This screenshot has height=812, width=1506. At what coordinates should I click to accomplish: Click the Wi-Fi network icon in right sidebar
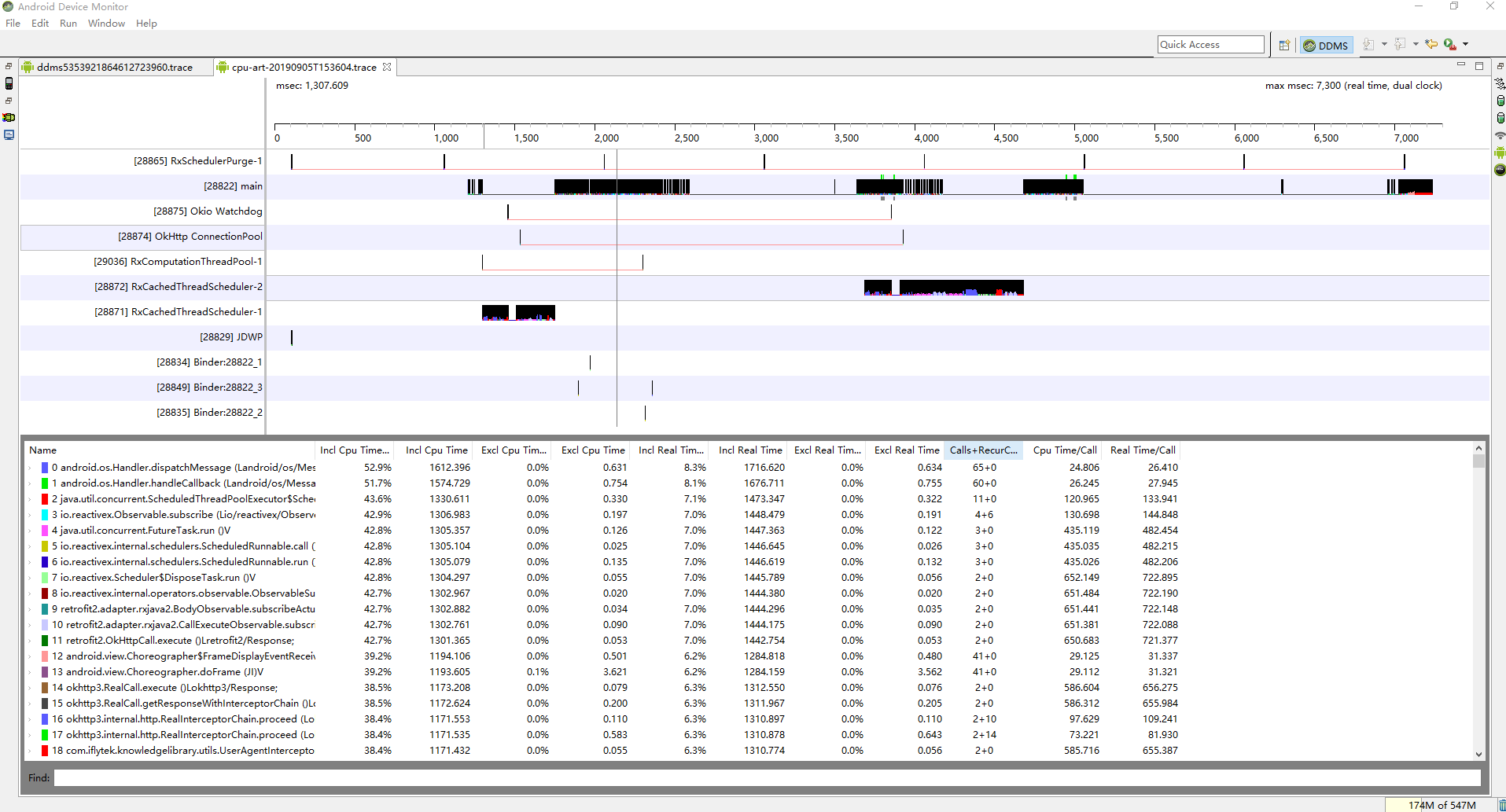click(x=1500, y=135)
